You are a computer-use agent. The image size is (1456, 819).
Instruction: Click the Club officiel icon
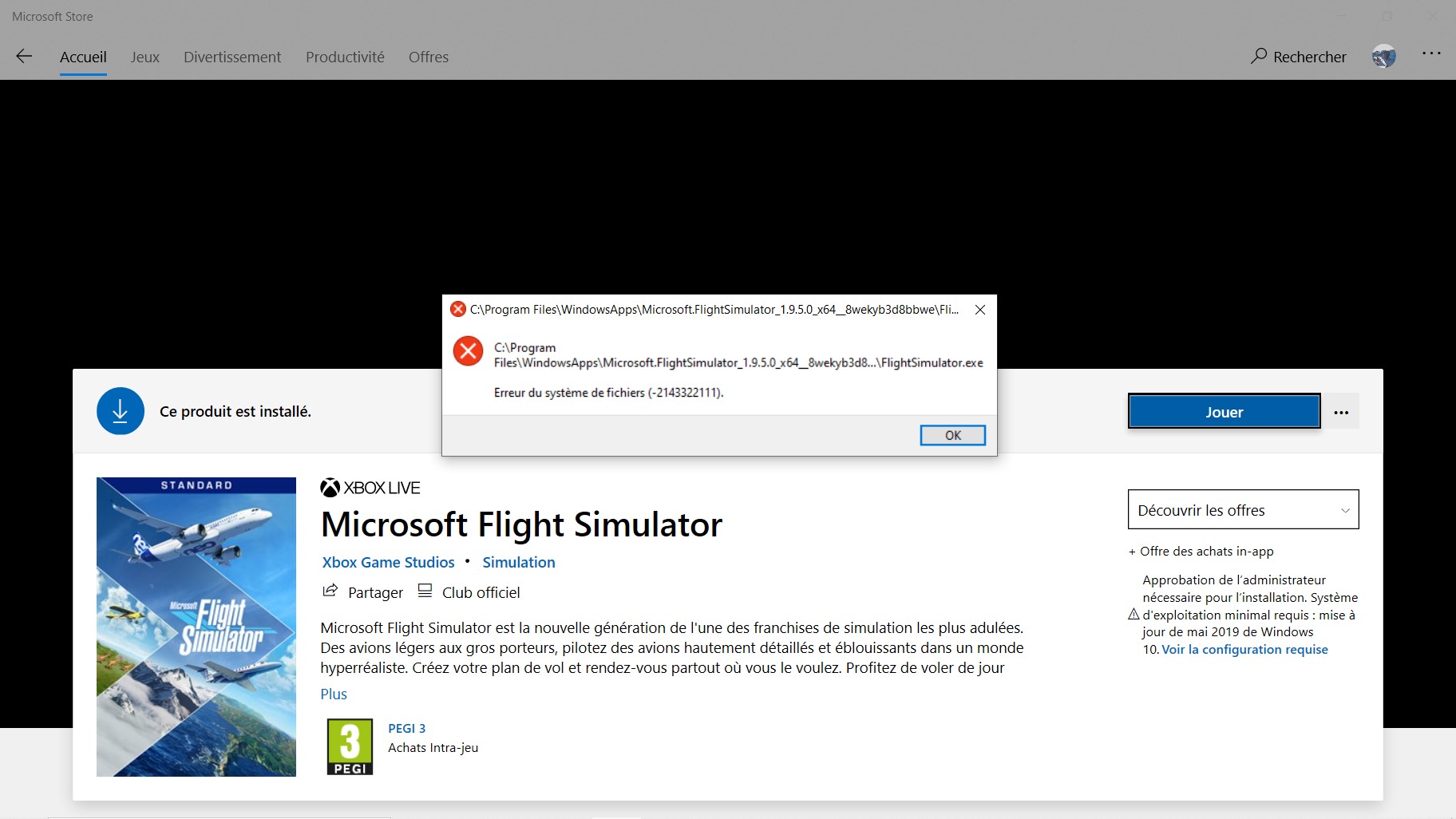coord(425,591)
